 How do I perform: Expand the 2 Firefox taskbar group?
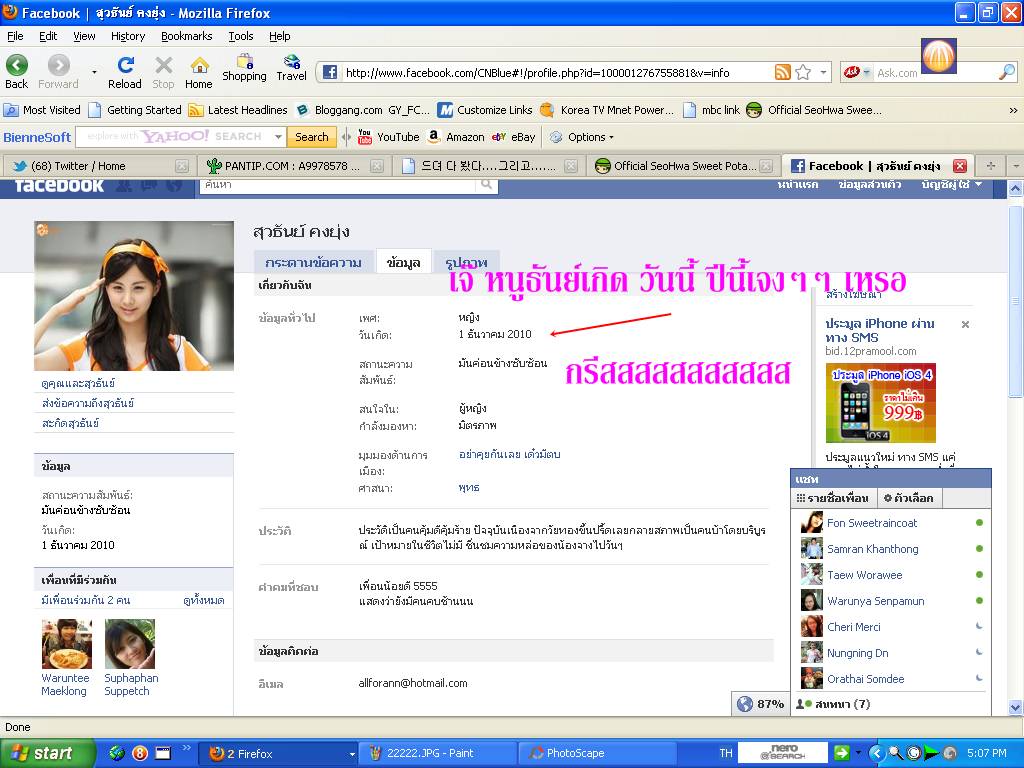point(352,754)
